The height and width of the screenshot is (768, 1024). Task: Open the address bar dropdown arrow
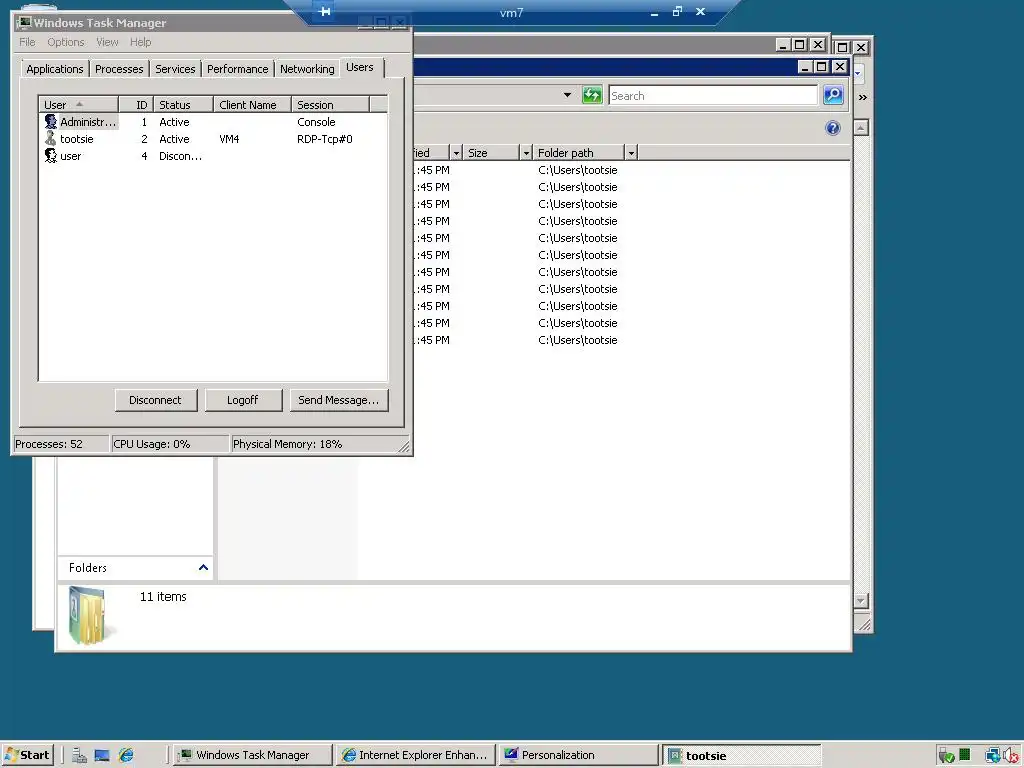(x=567, y=95)
